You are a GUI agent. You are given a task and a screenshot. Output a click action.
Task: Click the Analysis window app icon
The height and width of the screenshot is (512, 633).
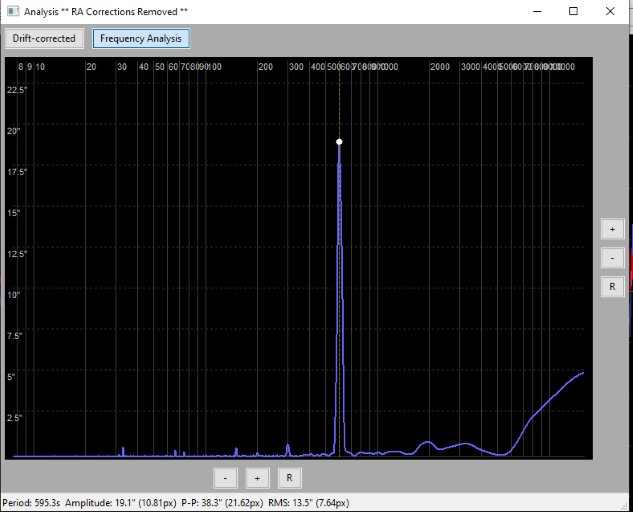pos(13,11)
